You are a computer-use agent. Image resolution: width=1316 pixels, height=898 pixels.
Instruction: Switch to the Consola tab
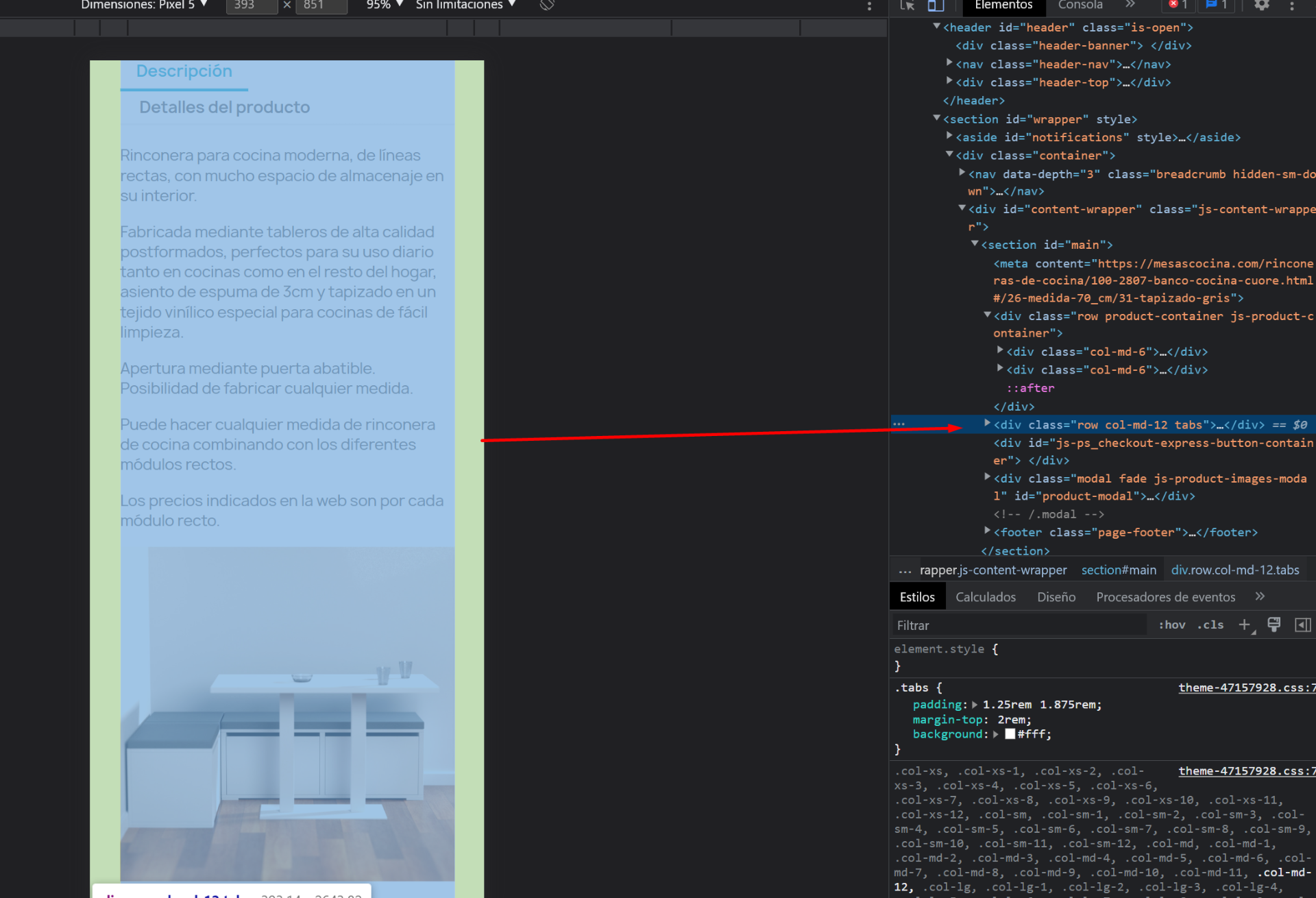point(1080,5)
